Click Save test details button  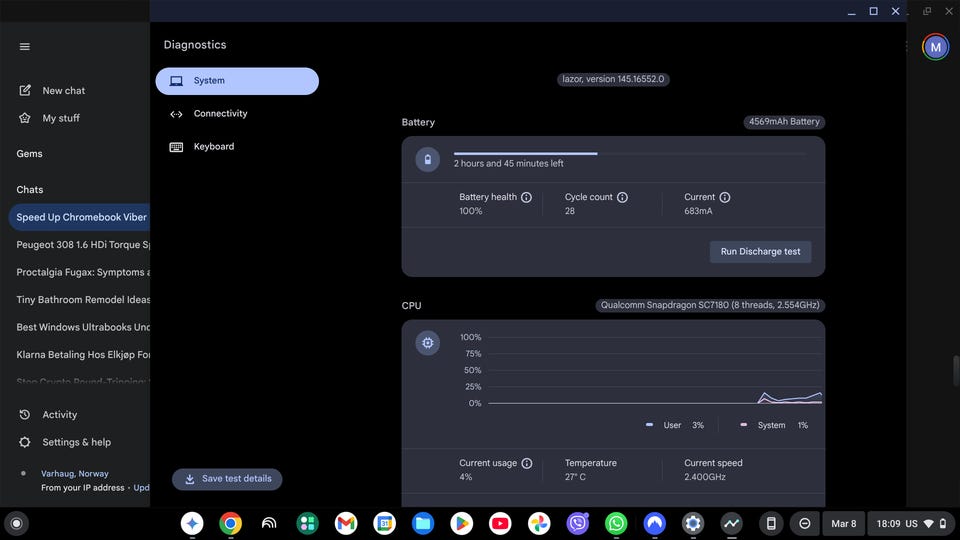(227, 479)
